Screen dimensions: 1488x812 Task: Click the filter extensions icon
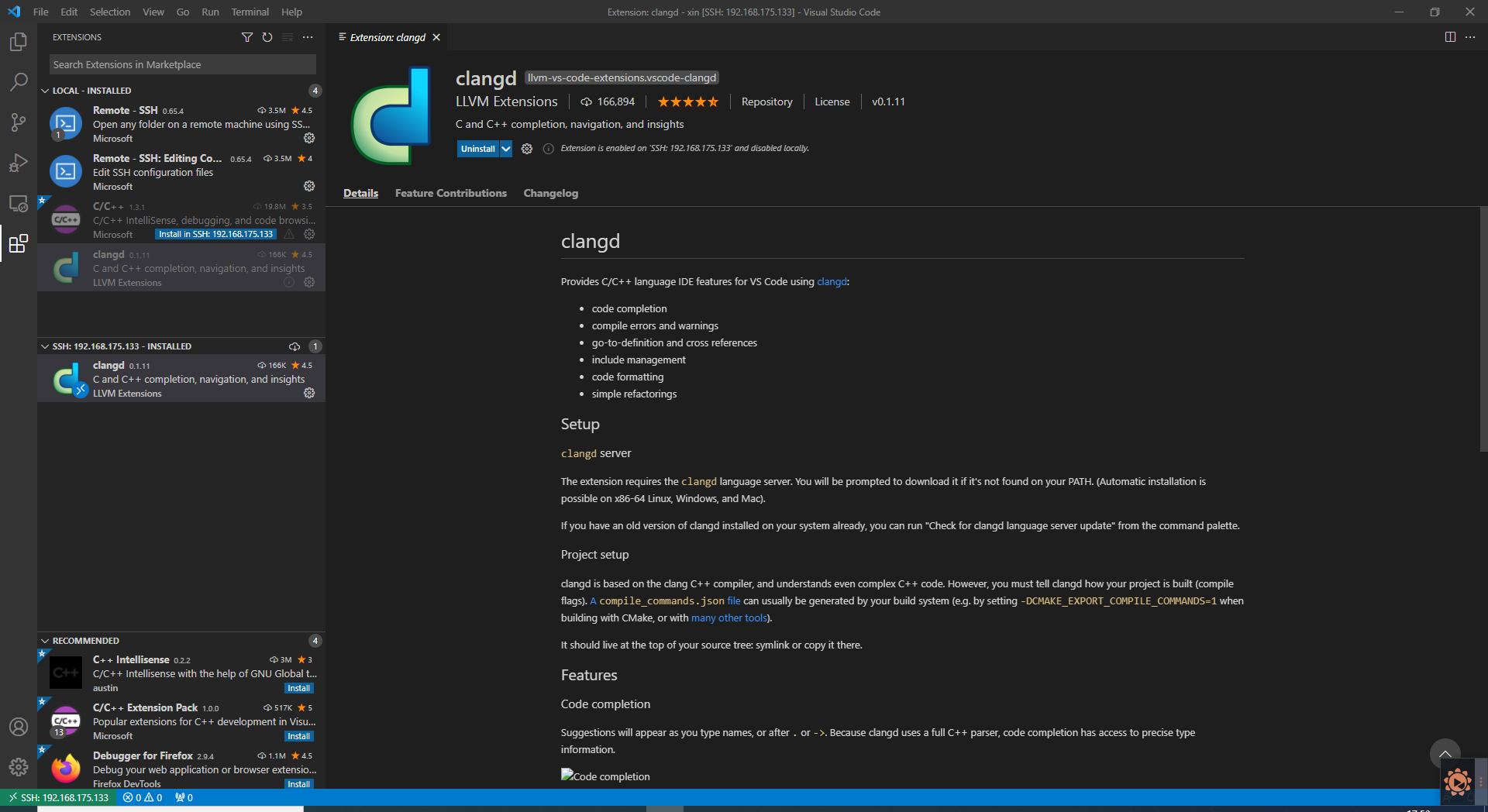pos(247,37)
